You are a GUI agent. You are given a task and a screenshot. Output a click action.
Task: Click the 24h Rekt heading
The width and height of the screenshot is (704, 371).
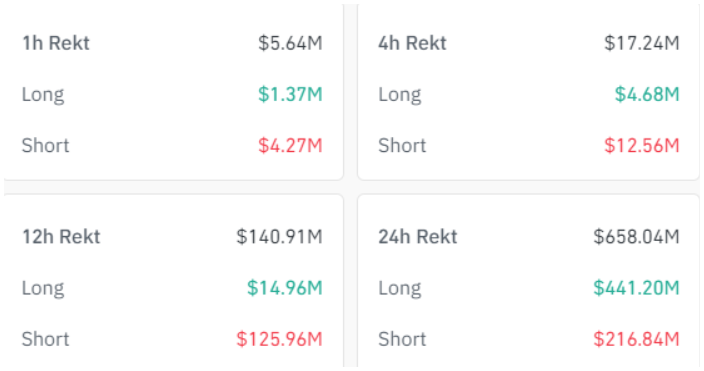pyautogui.click(x=418, y=237)
